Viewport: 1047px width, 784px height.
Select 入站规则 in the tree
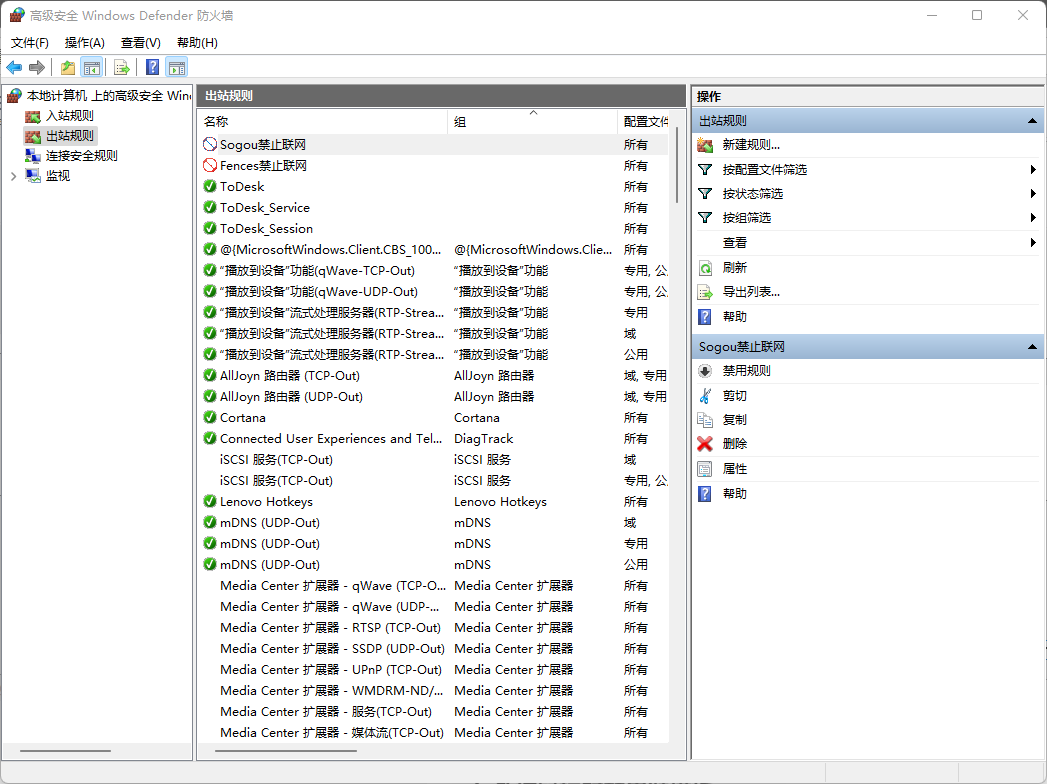pos(69,116)
